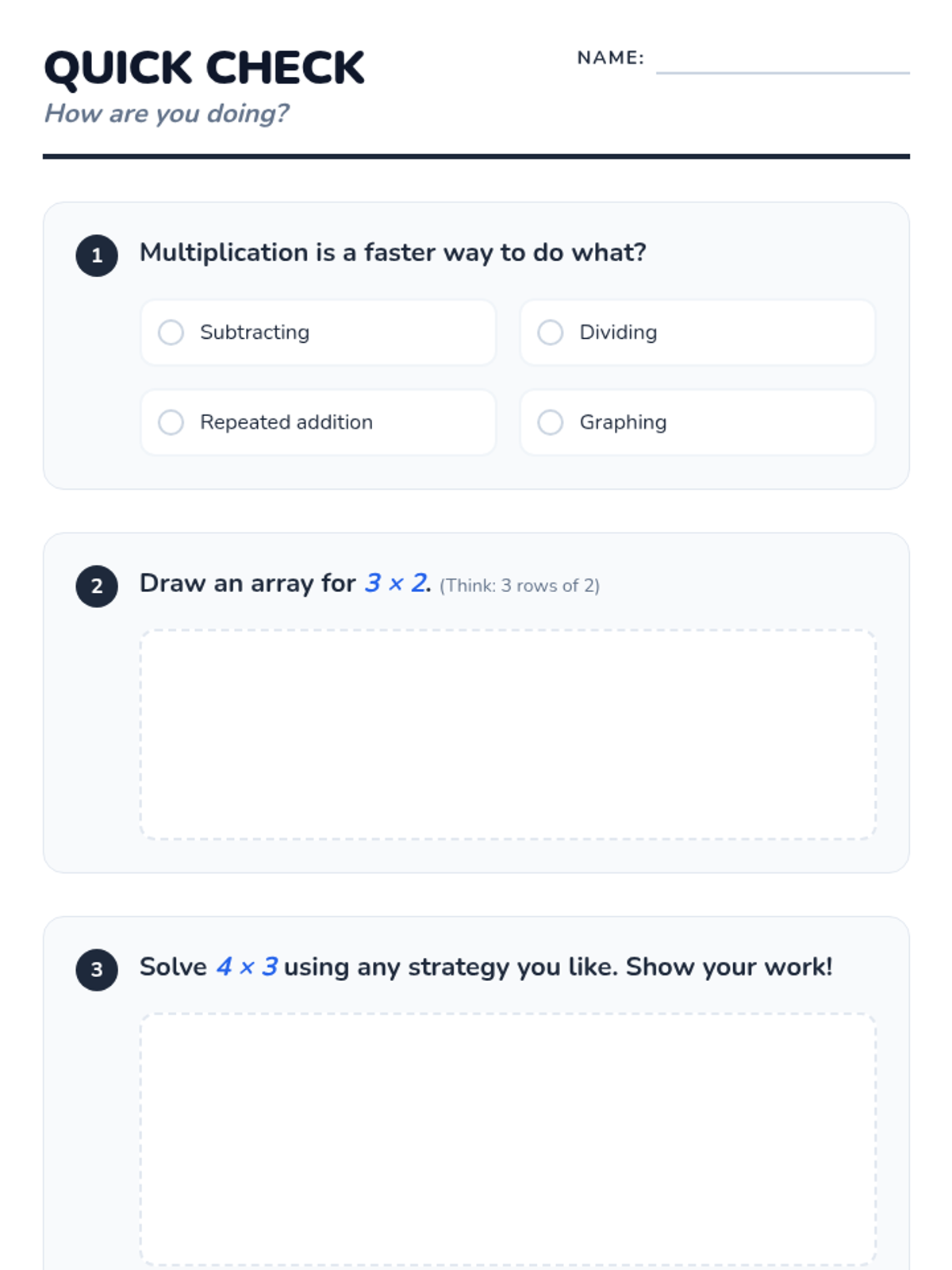952x1270 pixels.
Task: Click the blue 4 × 3 expression
Action: click(247, 967)
